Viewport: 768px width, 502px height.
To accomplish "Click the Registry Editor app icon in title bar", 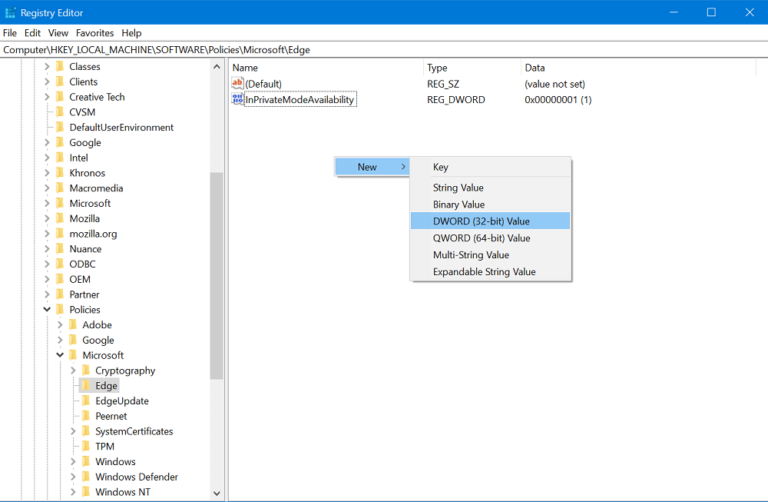I will click(x=10, y=12).
